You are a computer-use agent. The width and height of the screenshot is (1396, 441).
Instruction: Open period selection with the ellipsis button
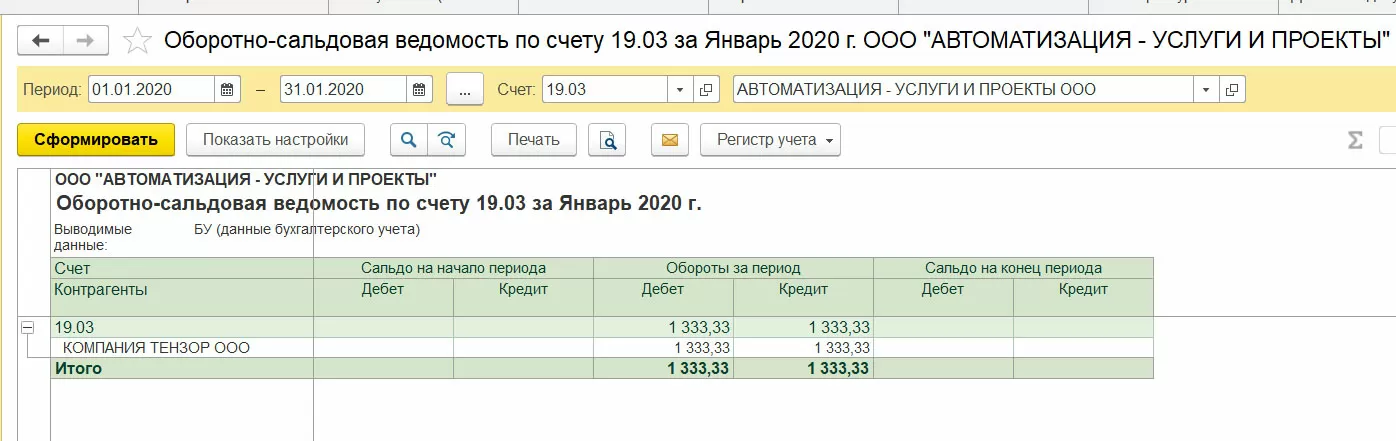pyautogui.click(x=465, y=89)
